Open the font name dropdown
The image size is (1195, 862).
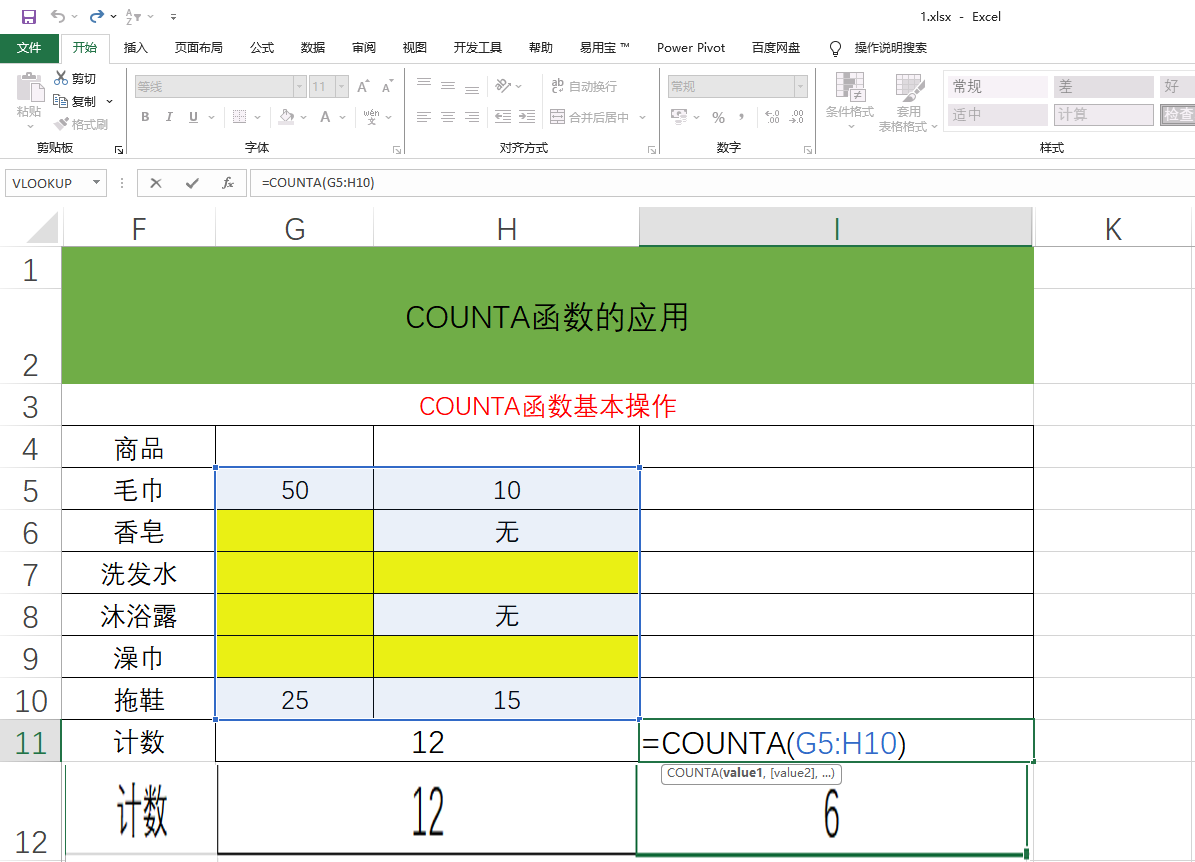point(300,86)
